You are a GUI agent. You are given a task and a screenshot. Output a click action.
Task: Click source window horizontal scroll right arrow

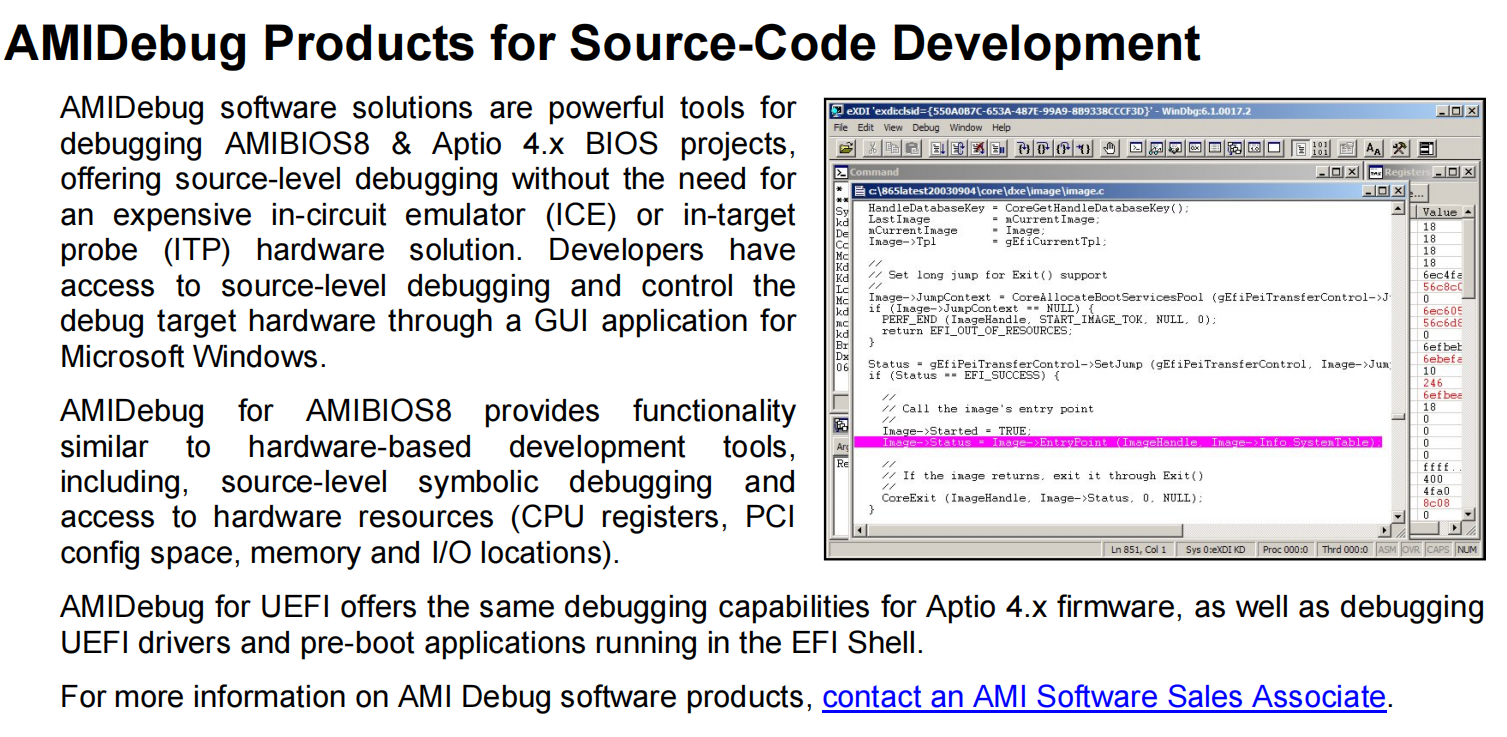(1384, 530)
